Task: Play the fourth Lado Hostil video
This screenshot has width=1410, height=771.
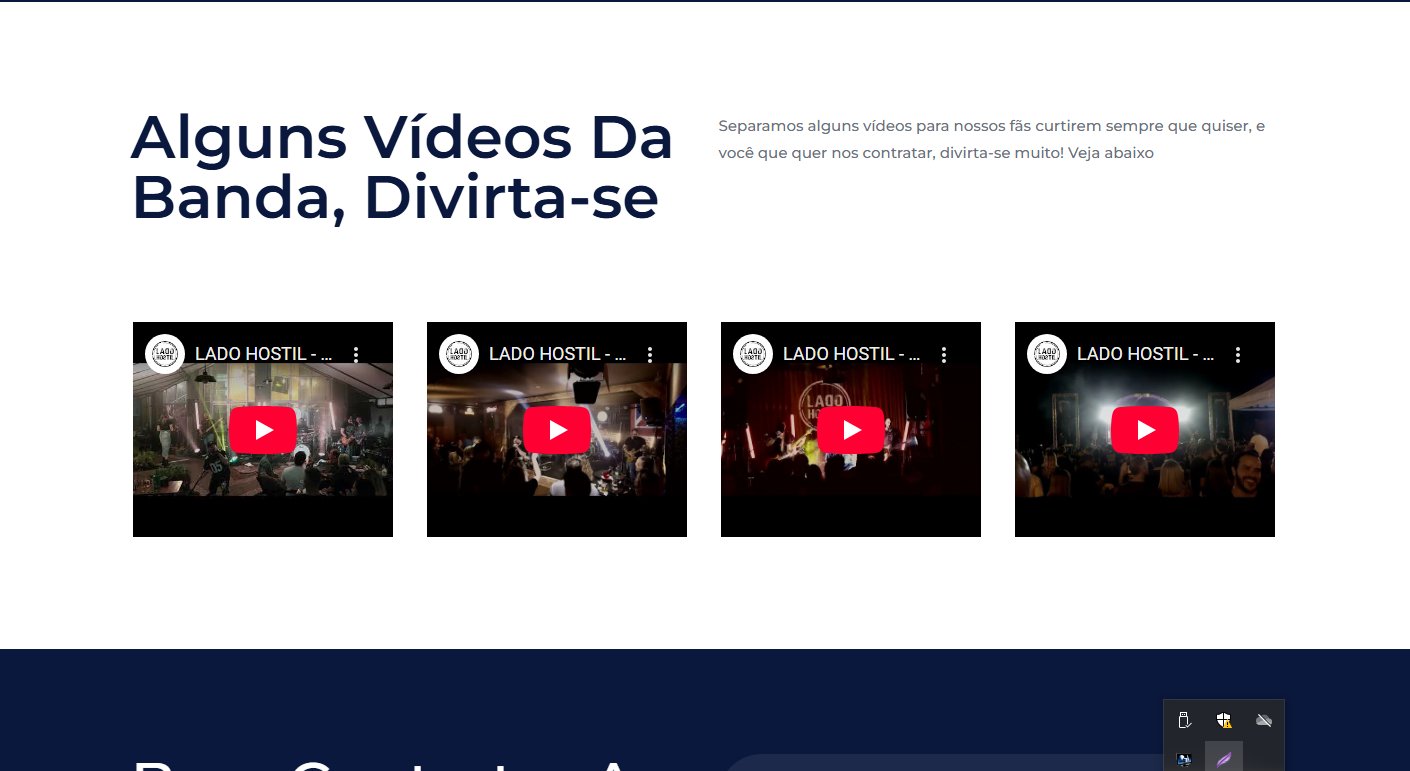Action: pyautogui.click(x=1145, y=430)
